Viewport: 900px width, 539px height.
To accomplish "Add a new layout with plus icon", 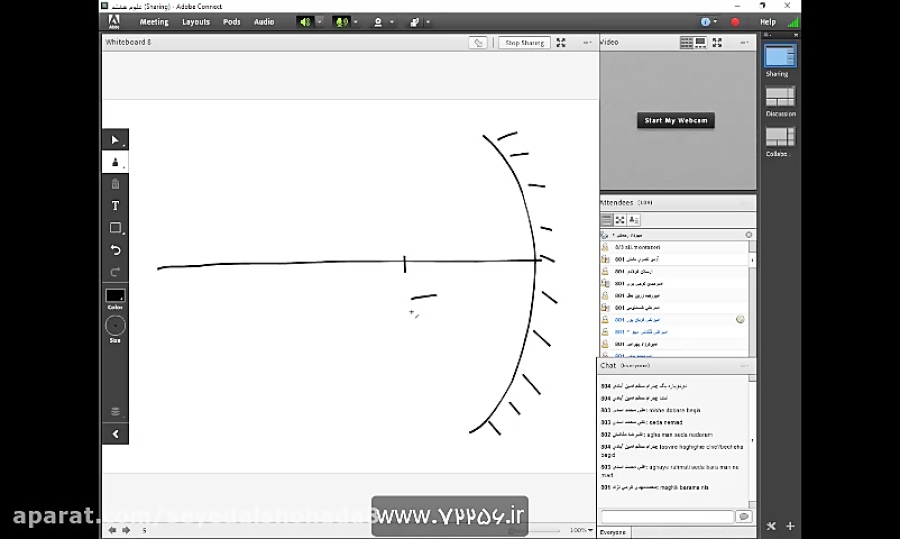I will pos(790,526).
